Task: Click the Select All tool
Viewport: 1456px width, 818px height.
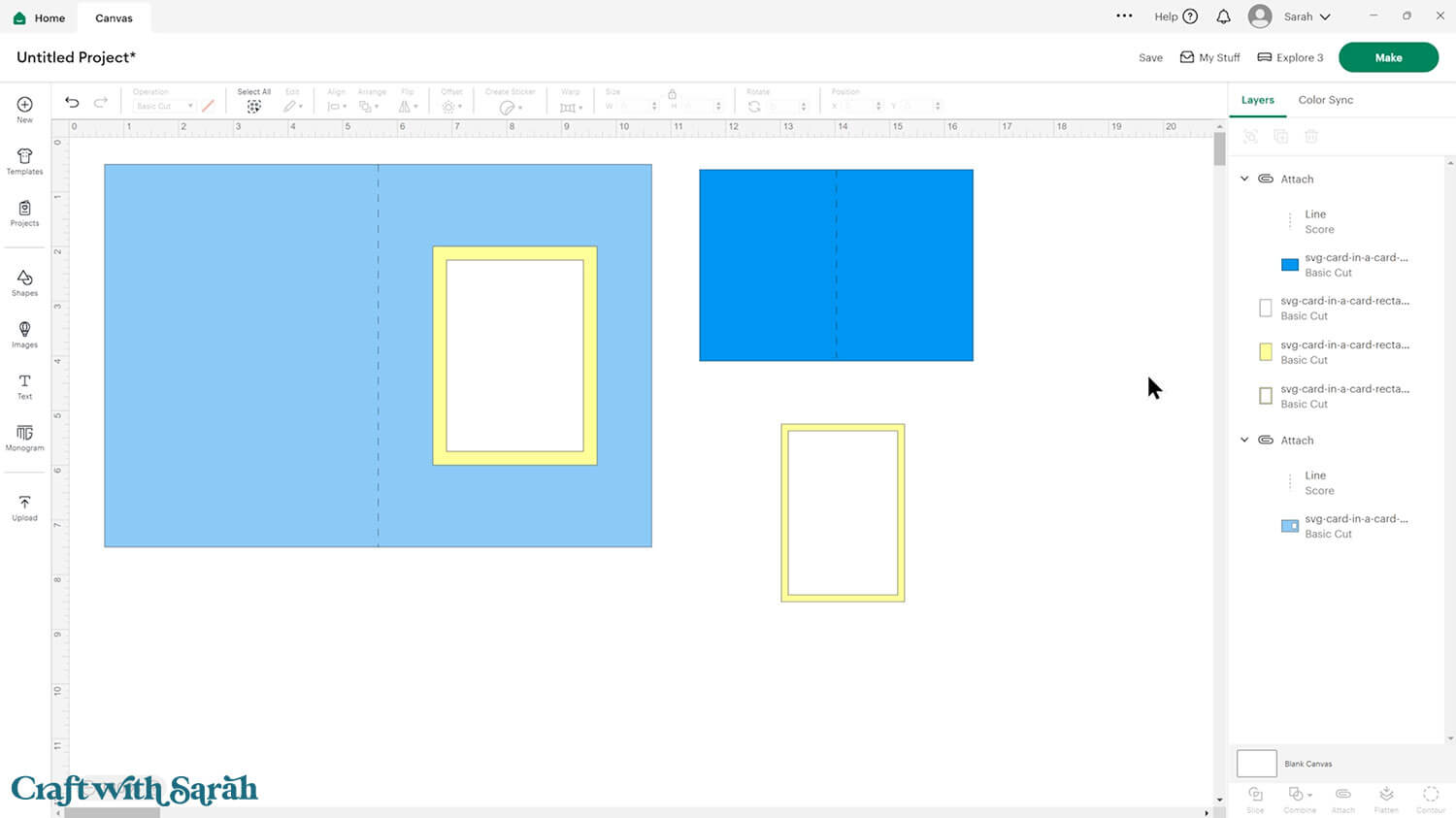Action: pos(253,101)
